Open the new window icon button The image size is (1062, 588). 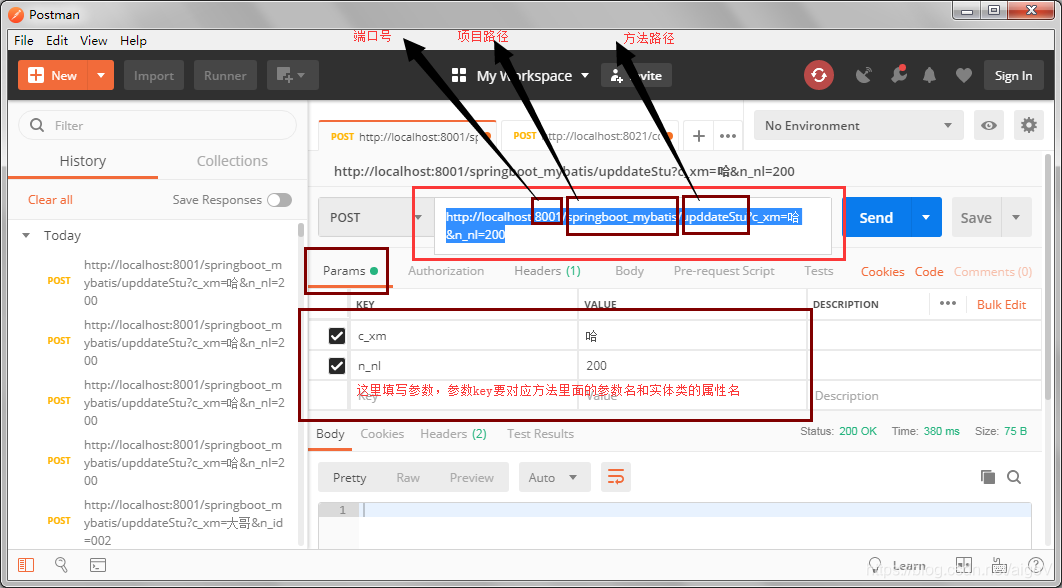click(293, 75)
